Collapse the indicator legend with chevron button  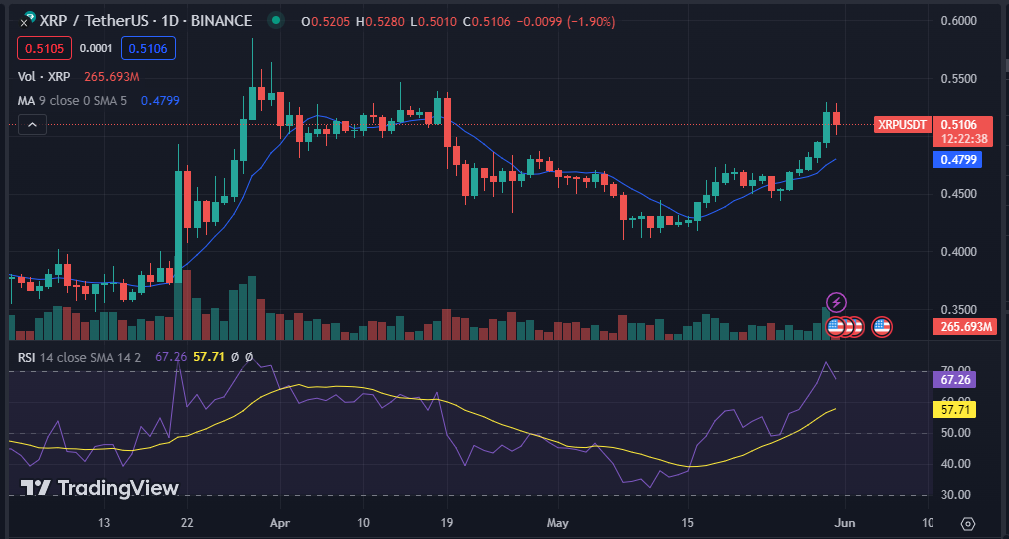32,125
